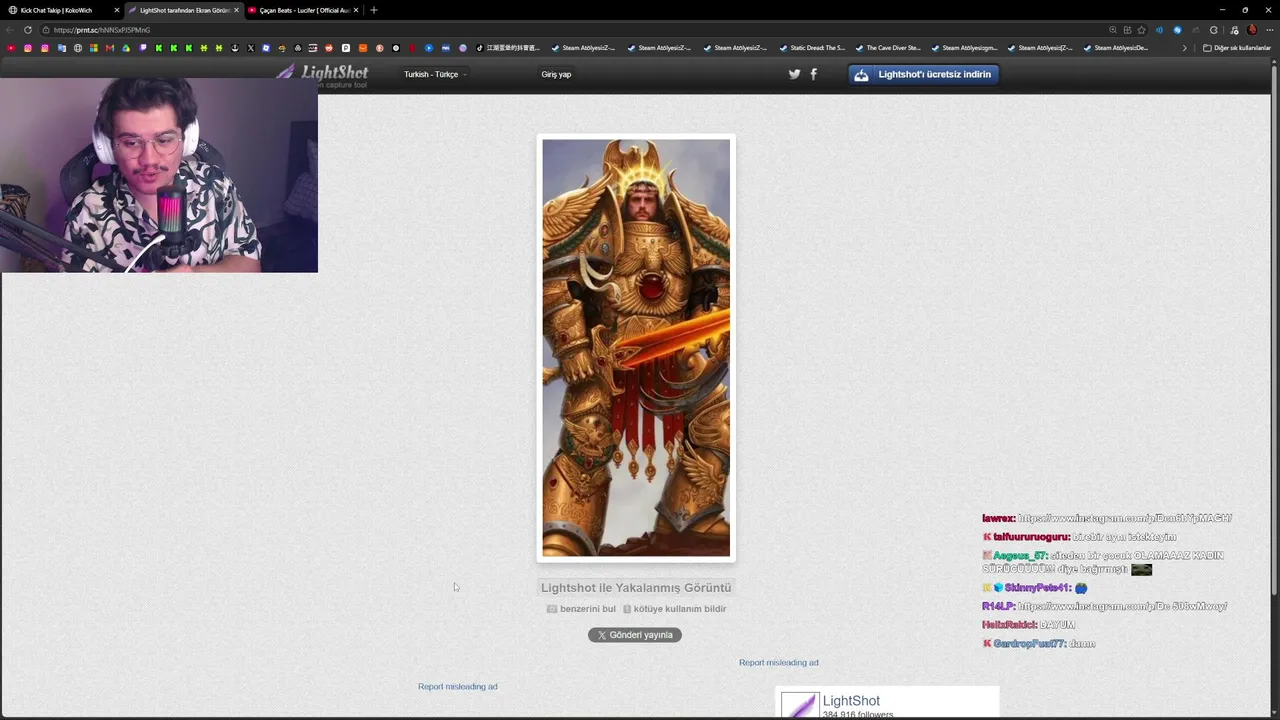This screenshot has height=720, width=1280.
Task: Open a new browser tab
Action: pyautogui.click(x=373, y=10)
